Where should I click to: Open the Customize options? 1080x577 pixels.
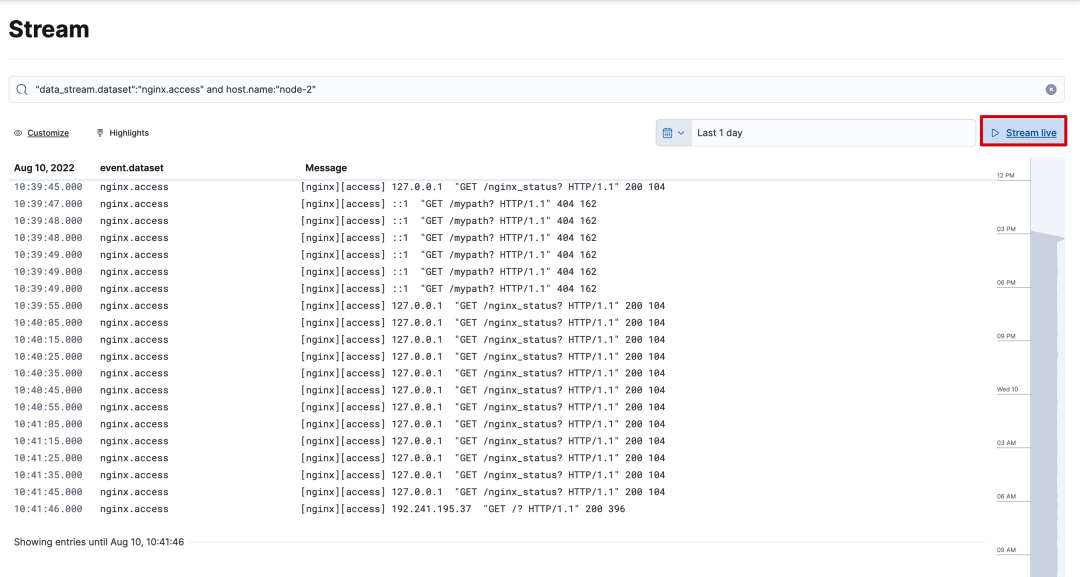(x=41, y=133)
